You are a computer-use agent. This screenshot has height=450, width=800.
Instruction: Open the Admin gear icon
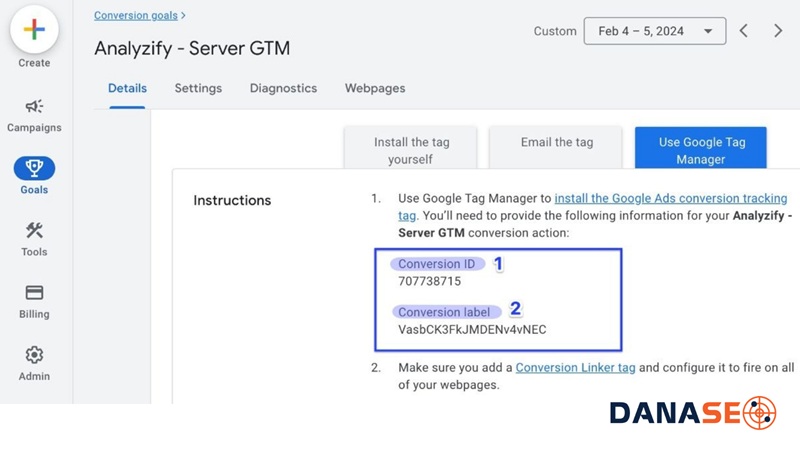point(34,355)
